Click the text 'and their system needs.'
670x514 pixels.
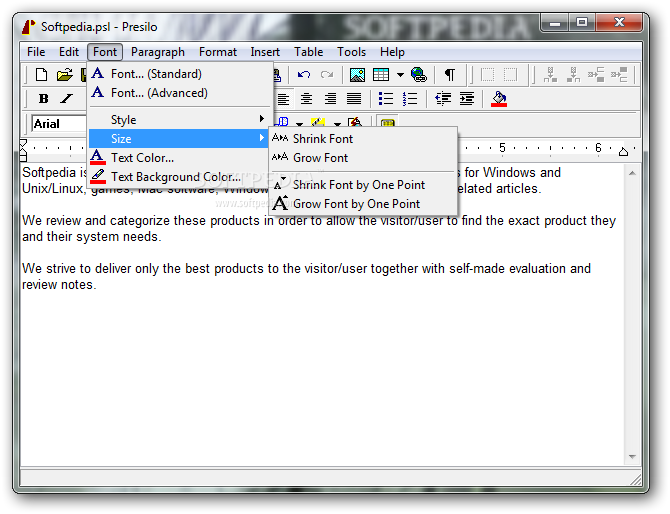[91, 236]
